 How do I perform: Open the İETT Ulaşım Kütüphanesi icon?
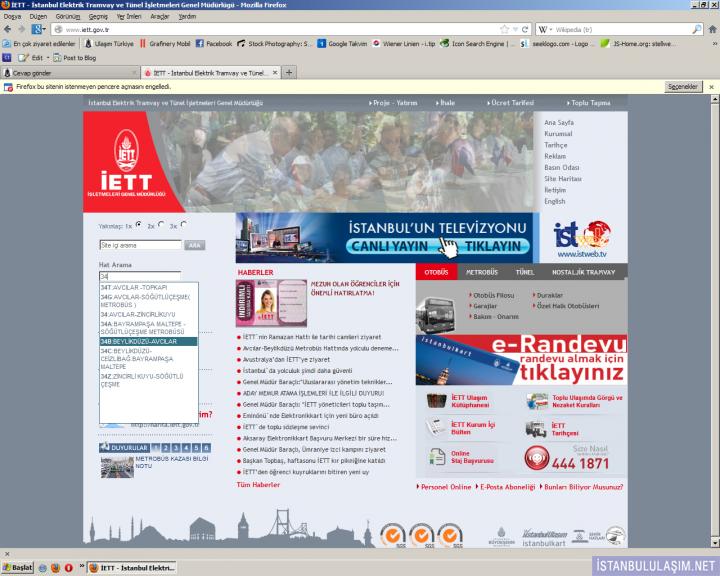[436, 401]
